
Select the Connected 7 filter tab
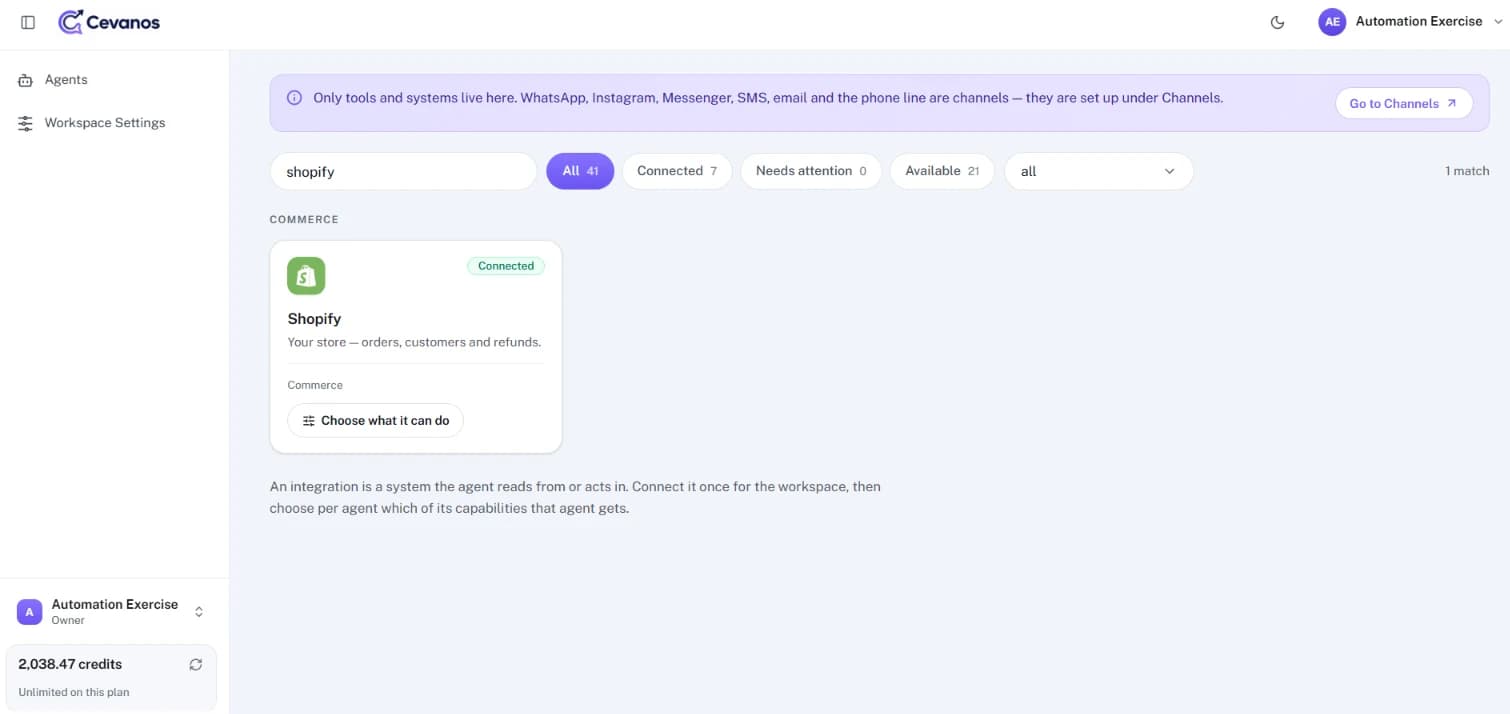pyautogui.click(x=677, y=171)
